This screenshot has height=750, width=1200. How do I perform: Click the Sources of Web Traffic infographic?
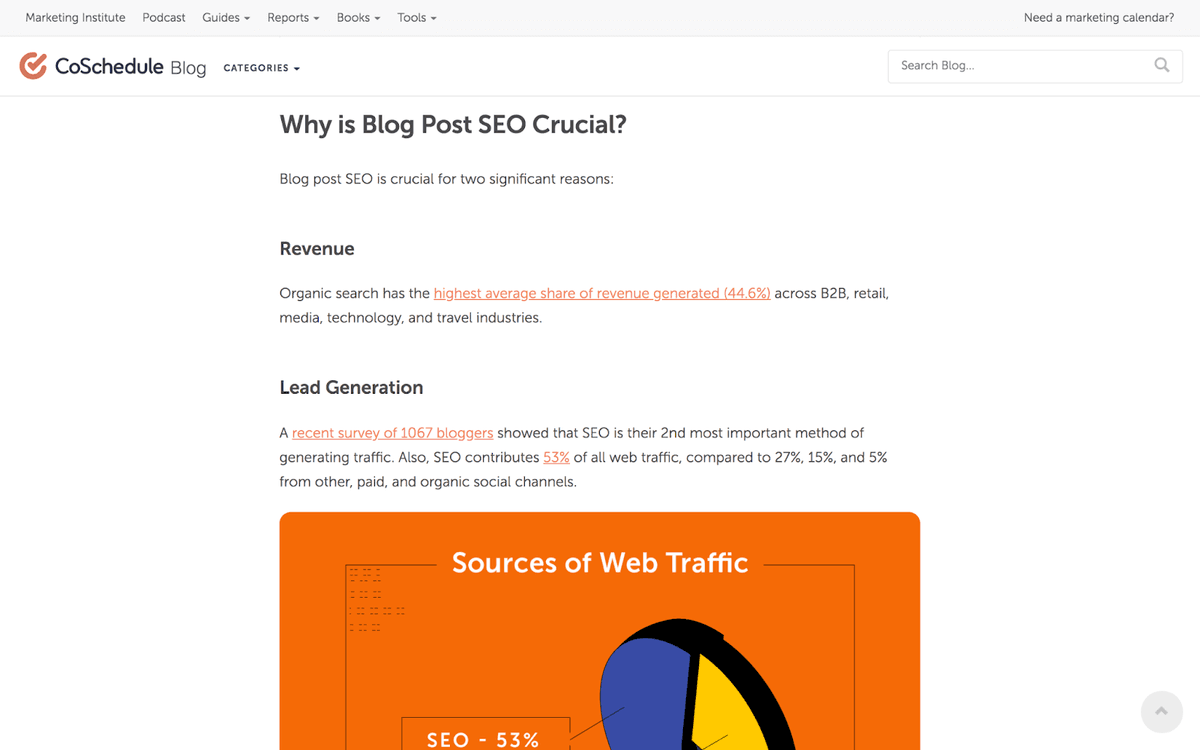[599, 630]
